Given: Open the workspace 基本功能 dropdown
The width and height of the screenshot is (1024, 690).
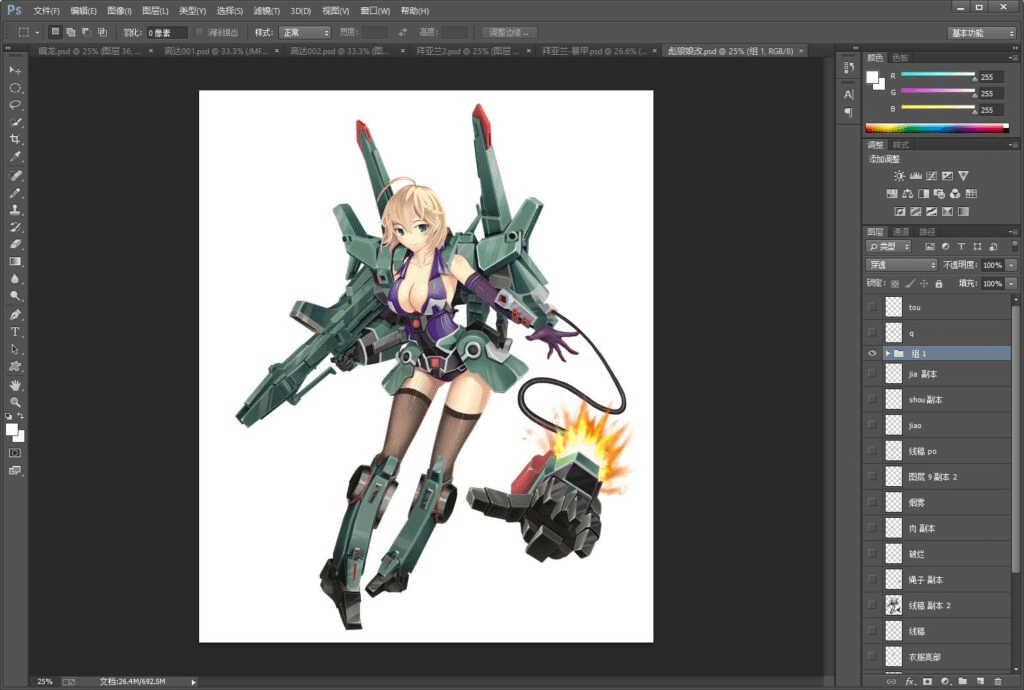Looking at the screenshot, I should coord(982,33).
